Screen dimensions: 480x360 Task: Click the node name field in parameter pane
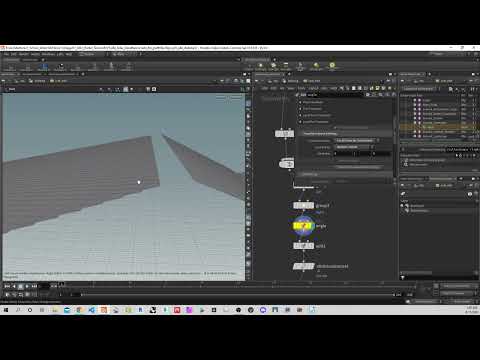click(335, 95)
